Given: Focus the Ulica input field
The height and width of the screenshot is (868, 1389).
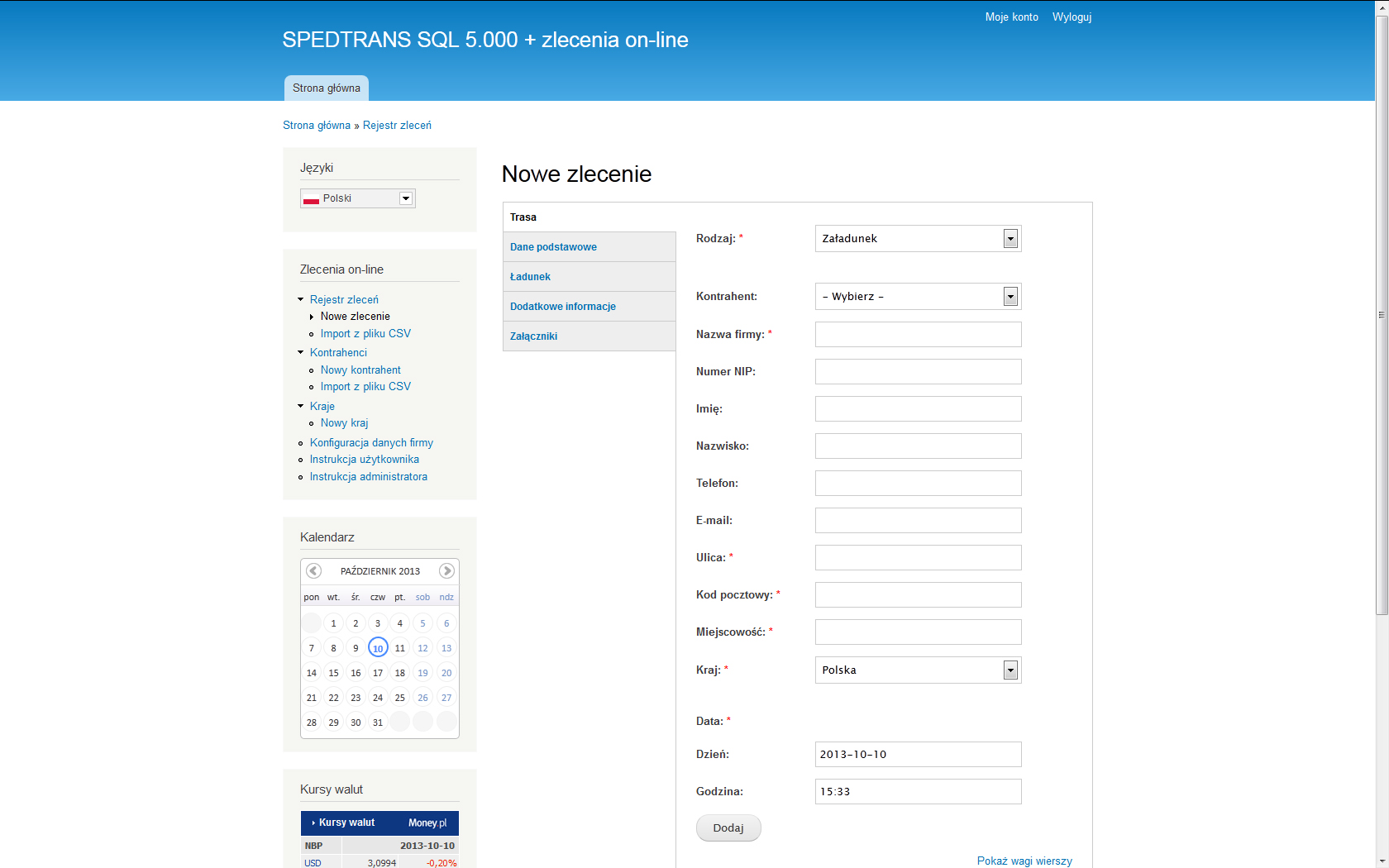Looking at the screenshot, I should click(919, 557).
